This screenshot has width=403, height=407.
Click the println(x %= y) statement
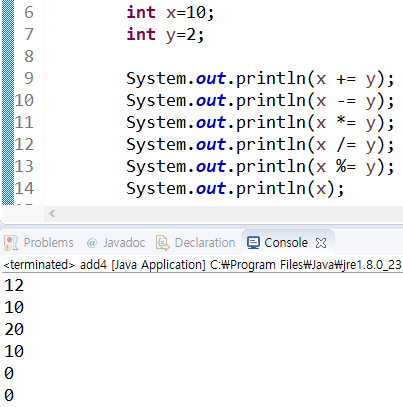click(x=260, y=167)
